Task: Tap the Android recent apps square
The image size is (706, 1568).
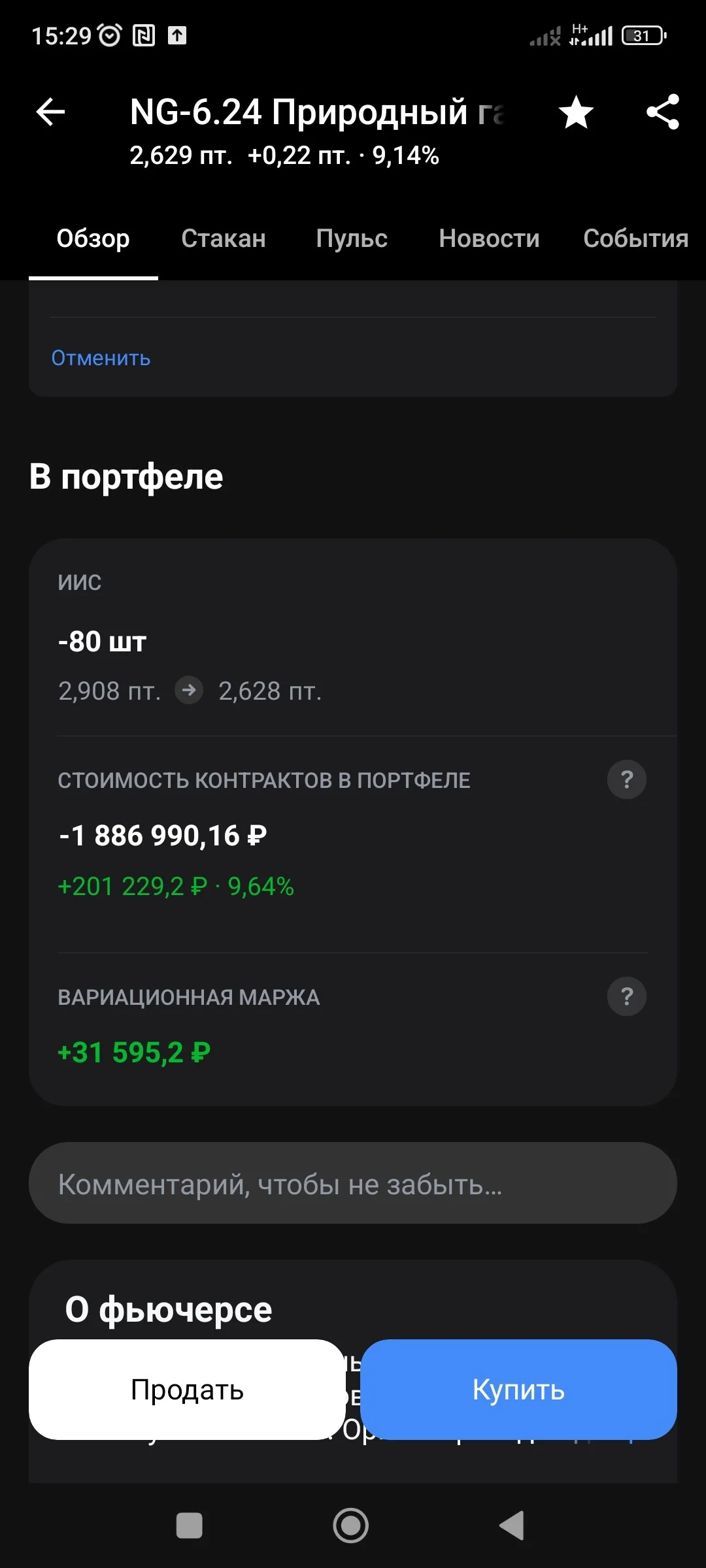Action: tap(190, 1526)
